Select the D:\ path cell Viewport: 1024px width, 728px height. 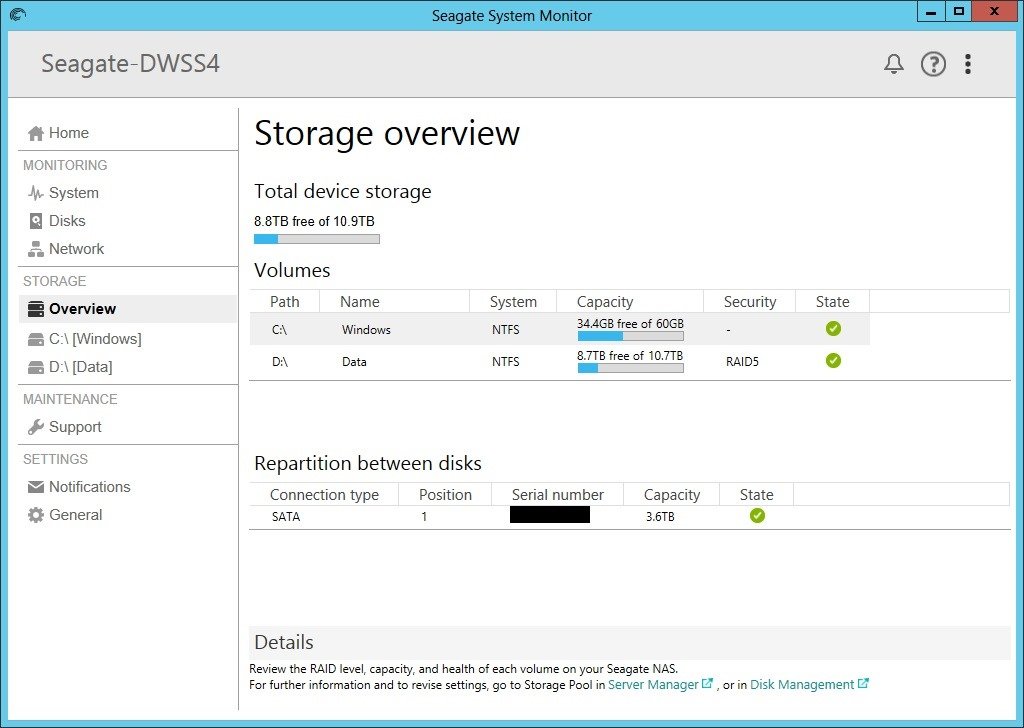(x=280, y=362)
